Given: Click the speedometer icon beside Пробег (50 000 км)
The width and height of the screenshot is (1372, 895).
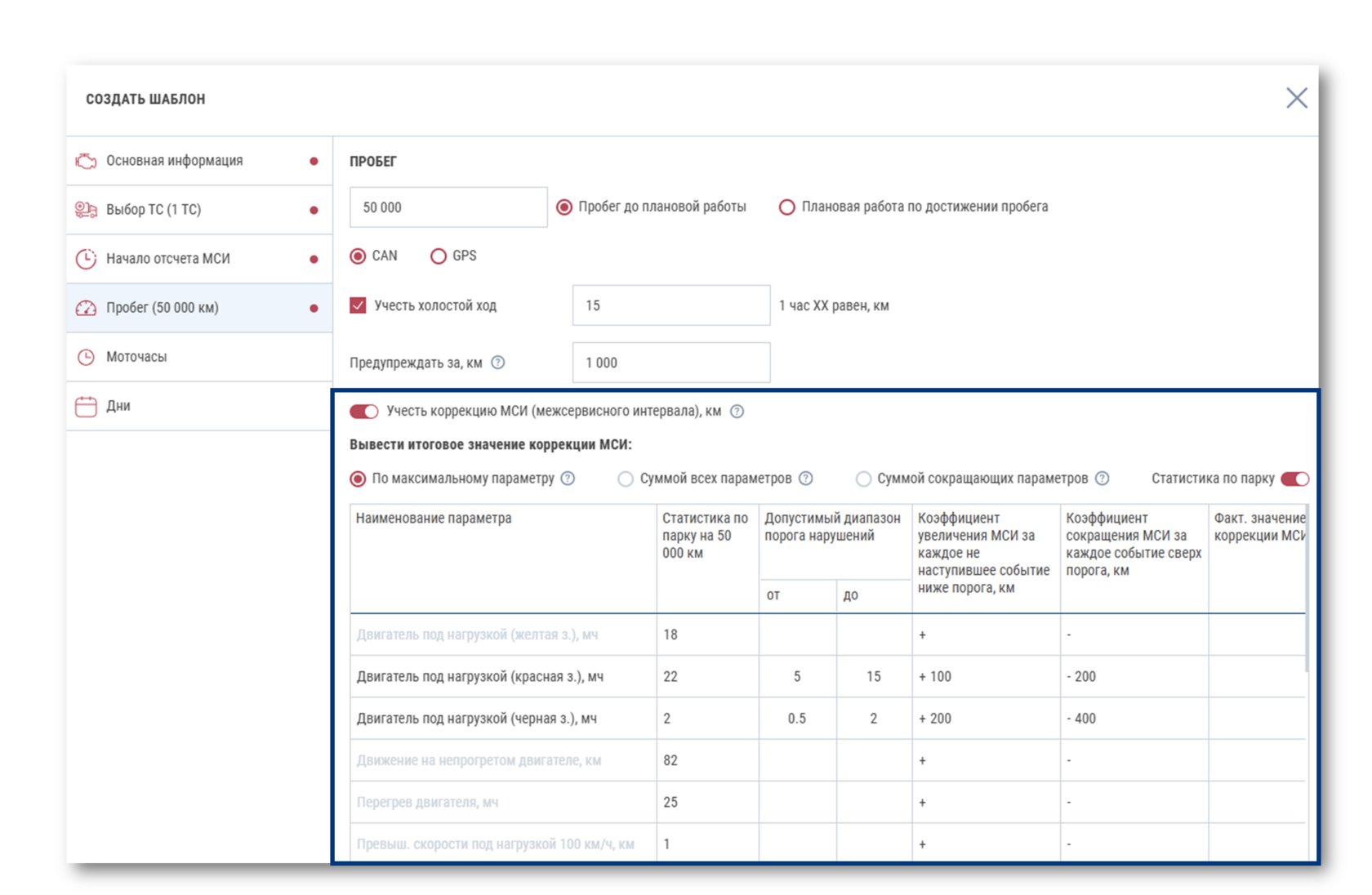Looking at the screenshot, I should click(x=86, y=308).
